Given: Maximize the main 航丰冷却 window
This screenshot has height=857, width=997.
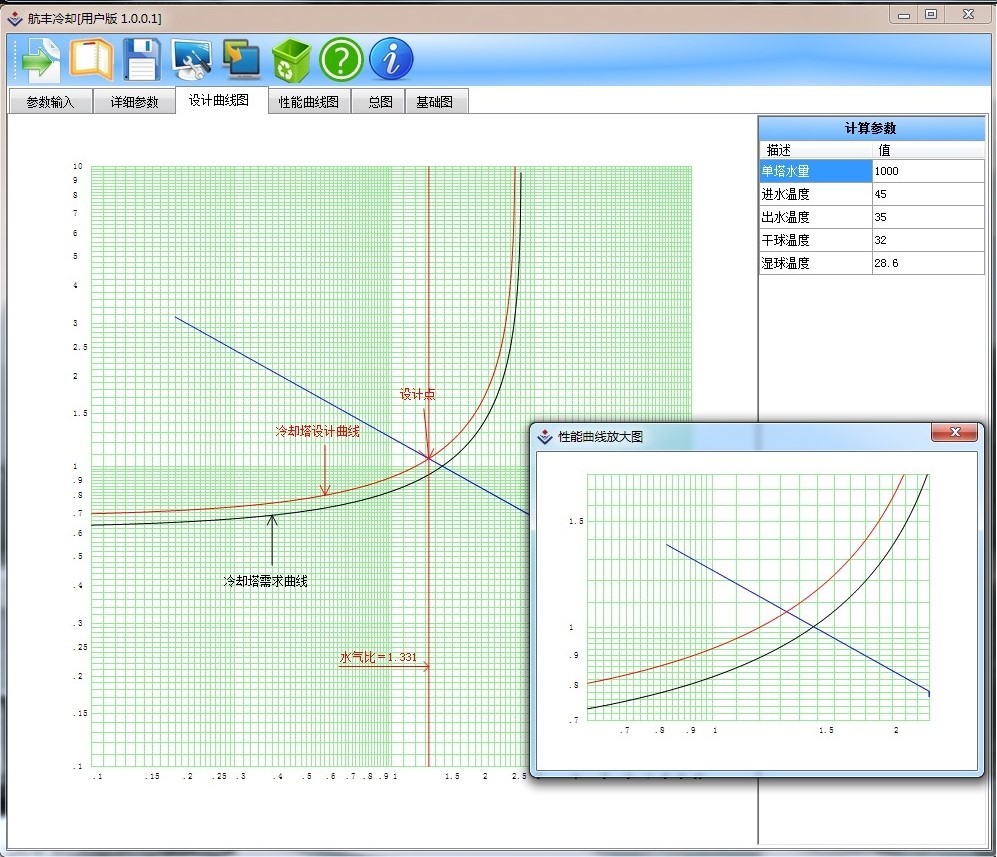Looking at the screenshot, I should [x=931, y=14].
